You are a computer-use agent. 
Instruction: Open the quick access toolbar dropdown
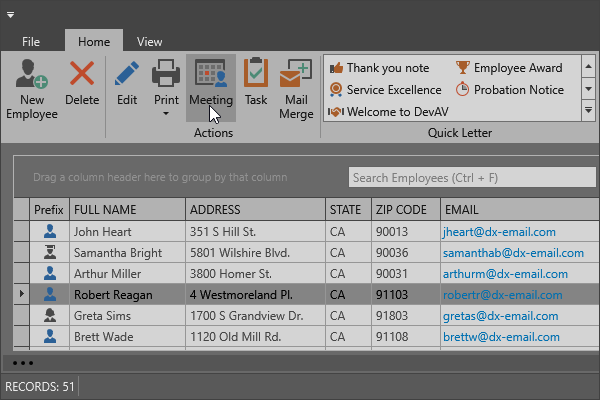point(11,14)
